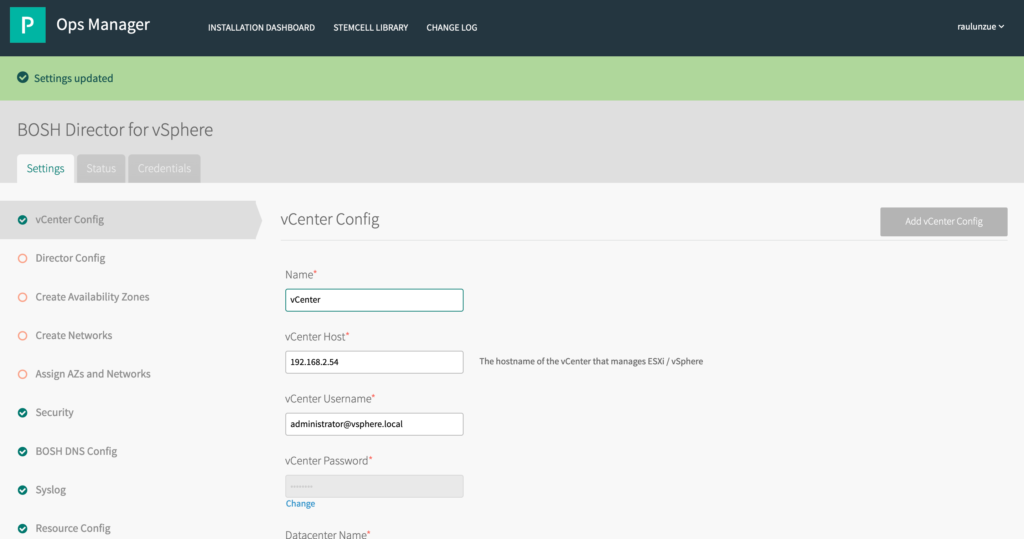Click the Ops Manager title
Viewport: 1024px width, 539px height.
[103, 25]
